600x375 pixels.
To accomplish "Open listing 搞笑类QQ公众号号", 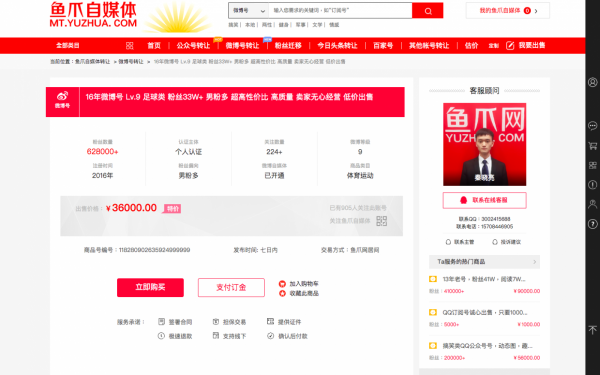I will coord(488,346).
